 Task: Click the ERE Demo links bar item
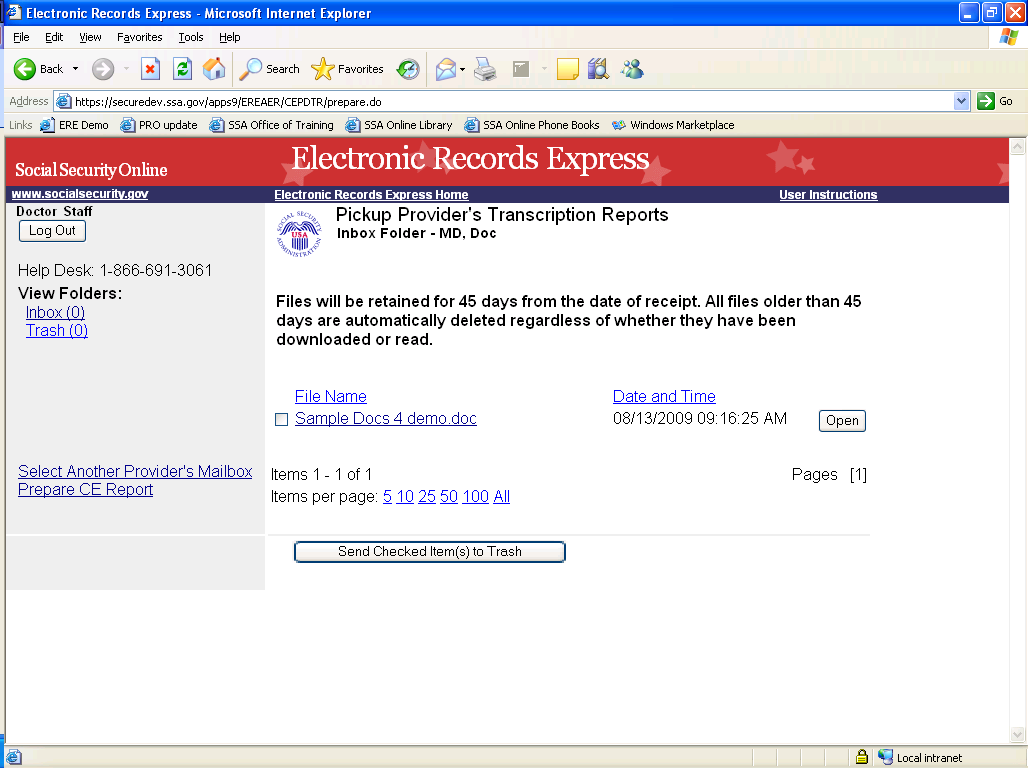[74, 125]
